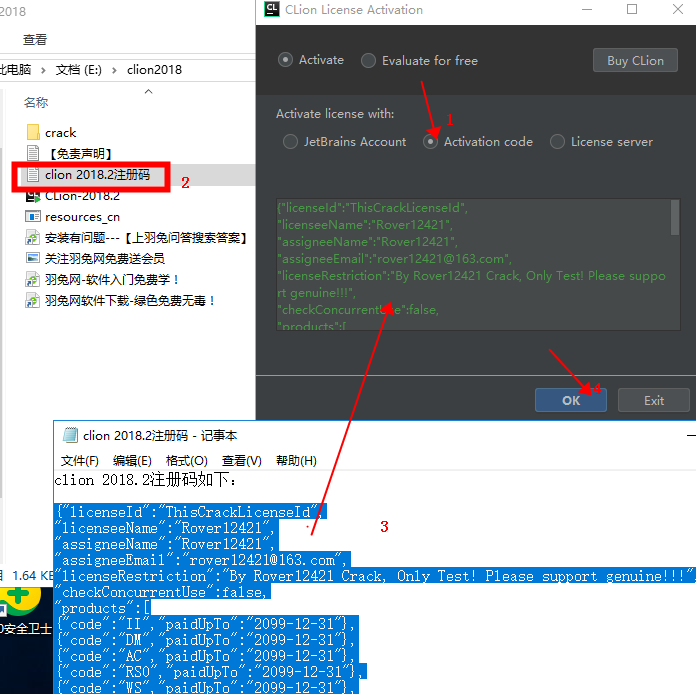Select JetBrains Account radio option
696x694 pixels.
pyautogui.click(x=290, y=142)
